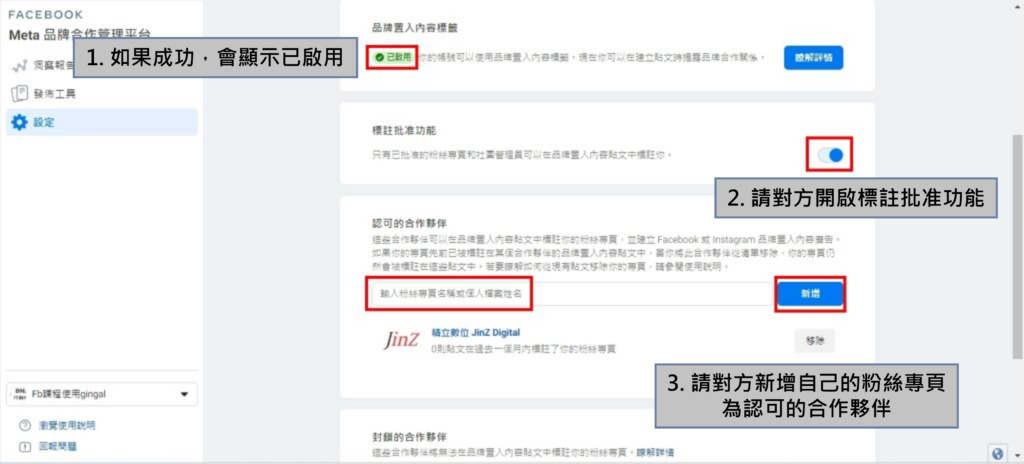This screenshot has width=1024, height=464.
Task: Click the green enabled (已啟用) status badge
Action: click(392, 58)
